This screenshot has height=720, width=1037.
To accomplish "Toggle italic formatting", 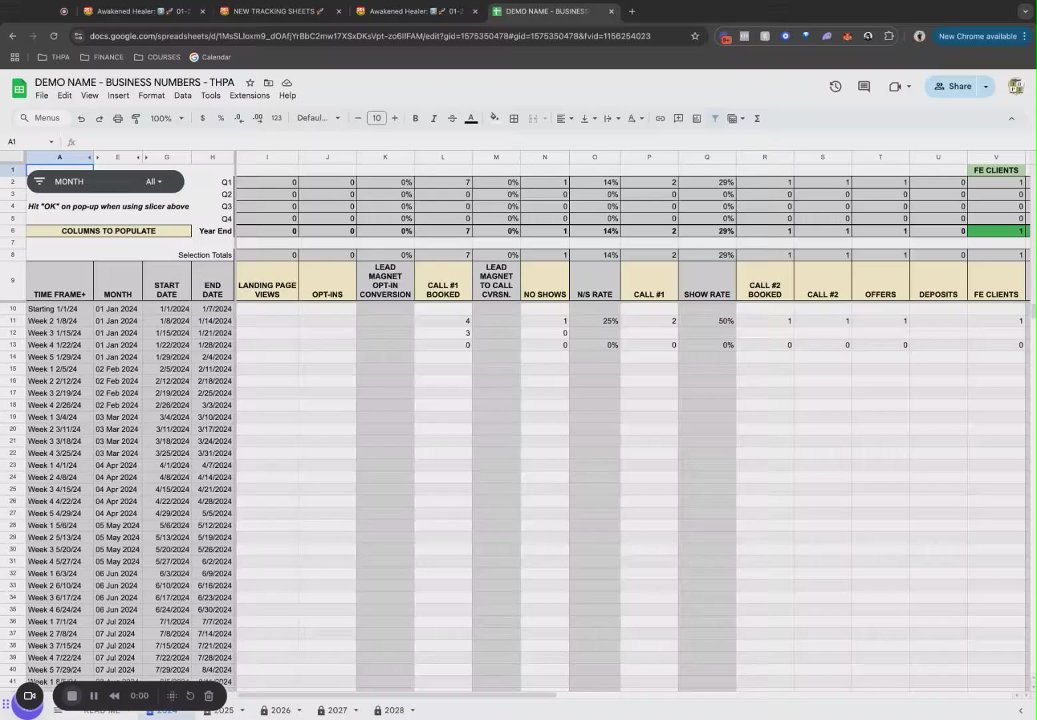I will pos(434,118).
